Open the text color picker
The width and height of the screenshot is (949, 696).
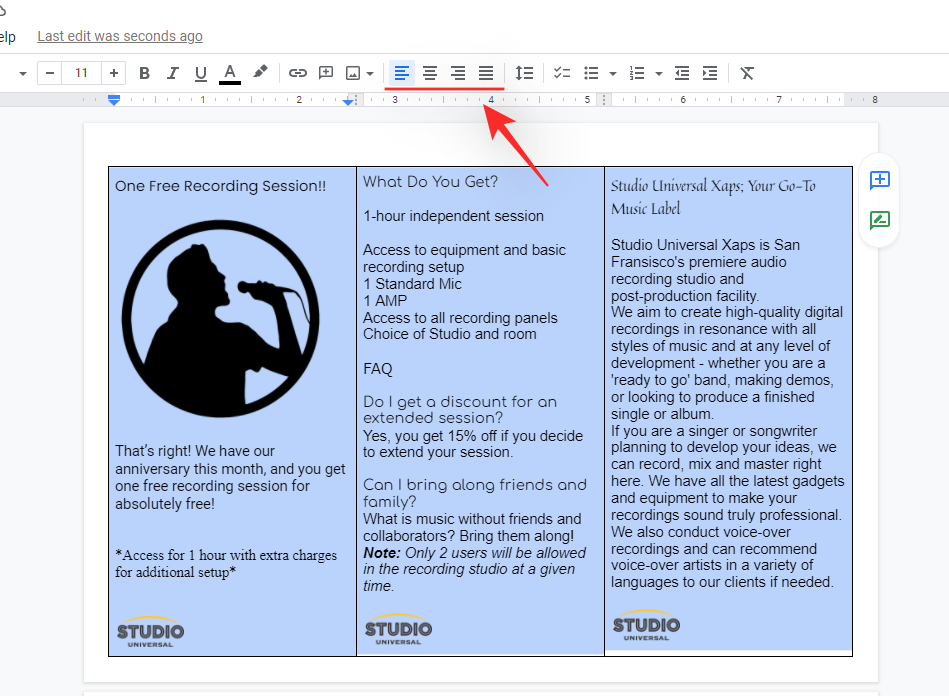230,73
